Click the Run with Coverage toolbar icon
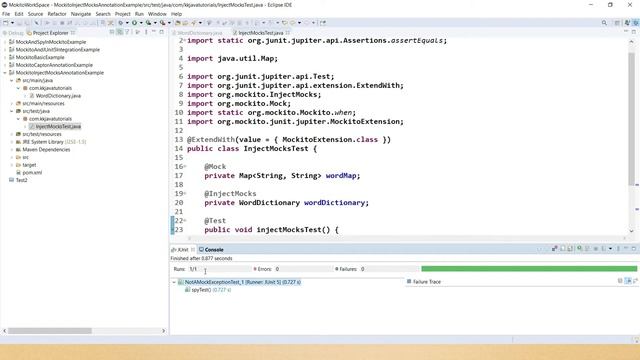 pyautogui.click(x=148, y=23)
